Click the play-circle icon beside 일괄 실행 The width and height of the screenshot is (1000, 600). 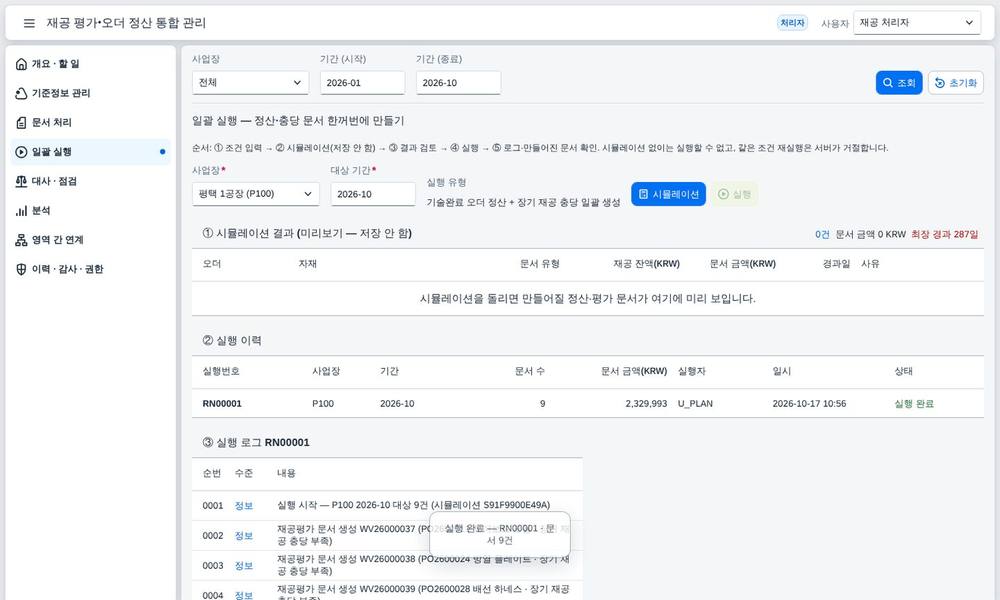click(21, 152)
